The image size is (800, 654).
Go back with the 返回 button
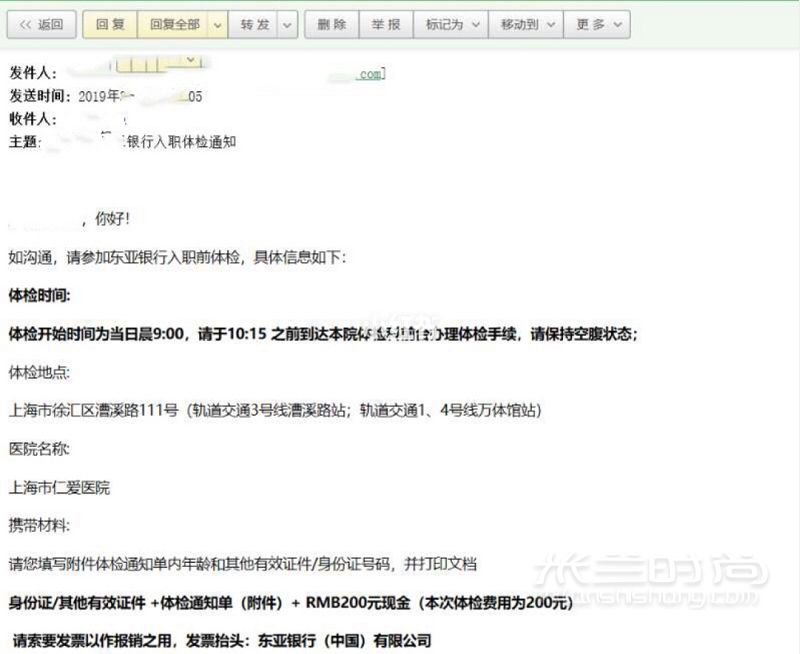click(41, 24)
